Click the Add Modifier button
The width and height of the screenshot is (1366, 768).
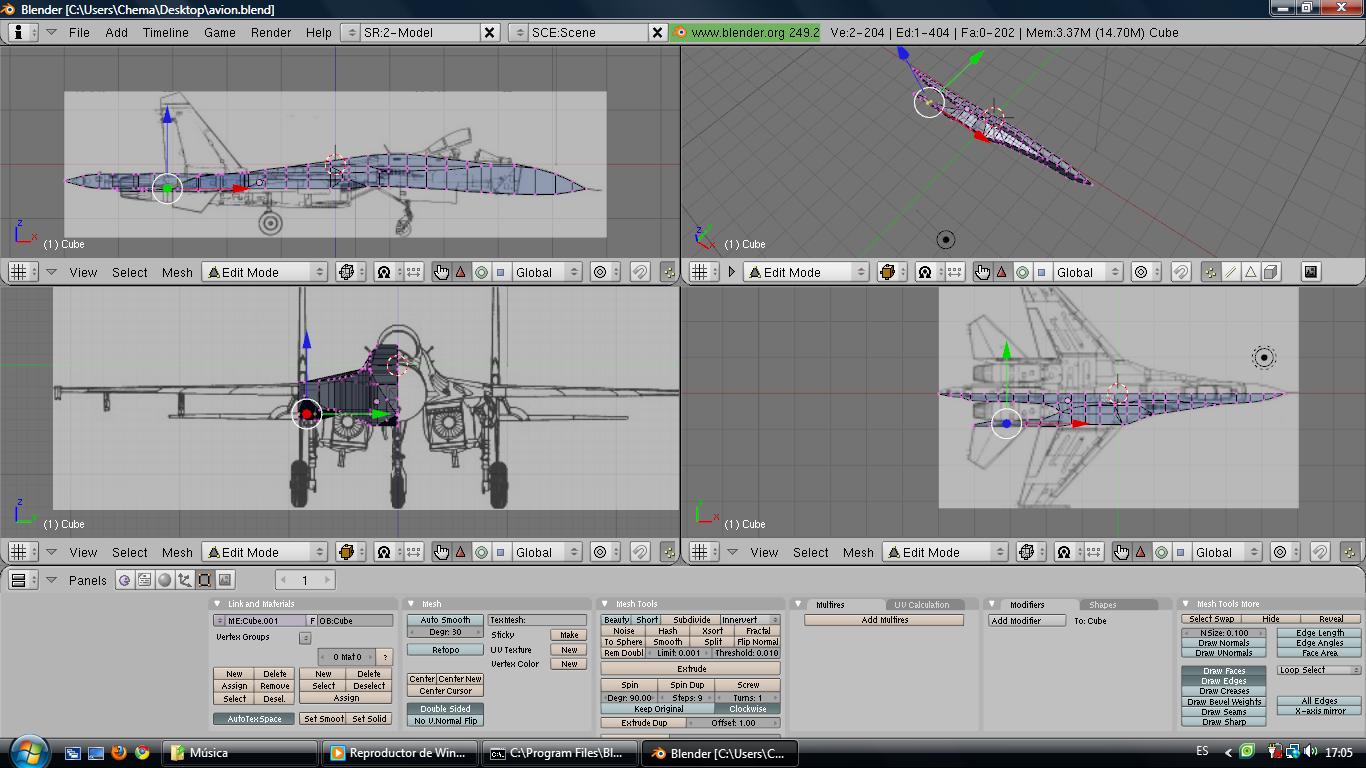pyautogui.click(x=1015, y=621)
